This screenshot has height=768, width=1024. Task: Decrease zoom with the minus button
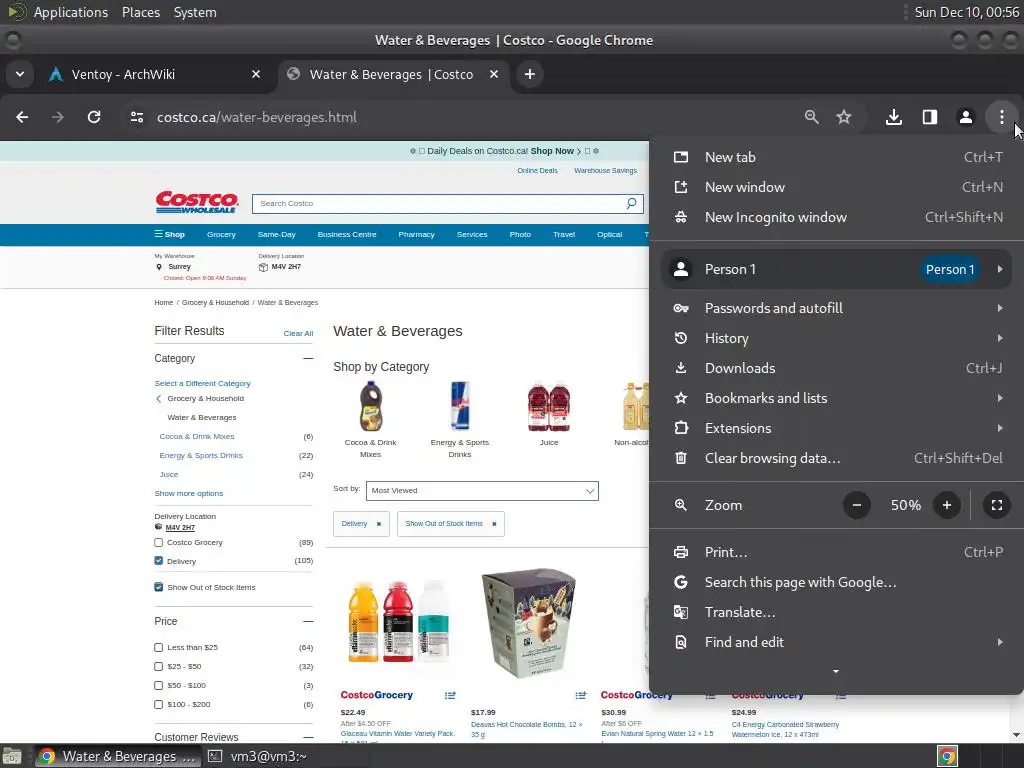(x=856, y=505)
